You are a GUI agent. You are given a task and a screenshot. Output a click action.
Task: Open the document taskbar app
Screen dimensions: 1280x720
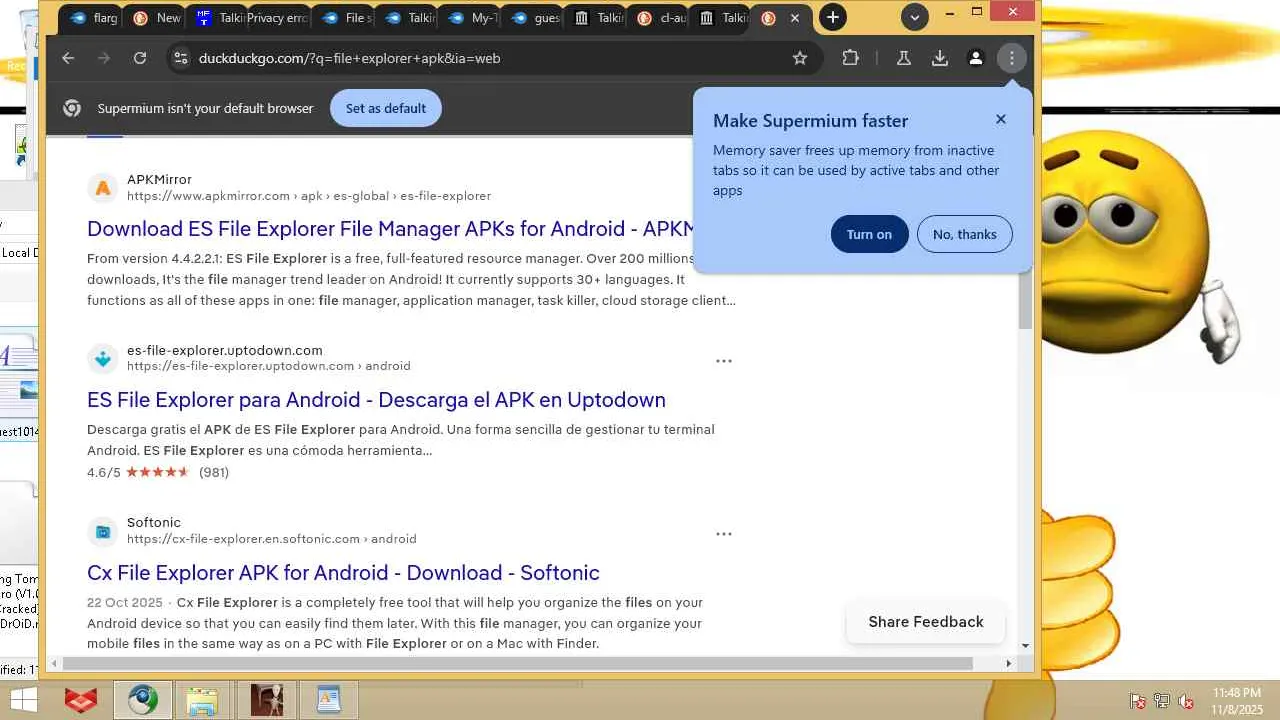click(x=328, y=700)
